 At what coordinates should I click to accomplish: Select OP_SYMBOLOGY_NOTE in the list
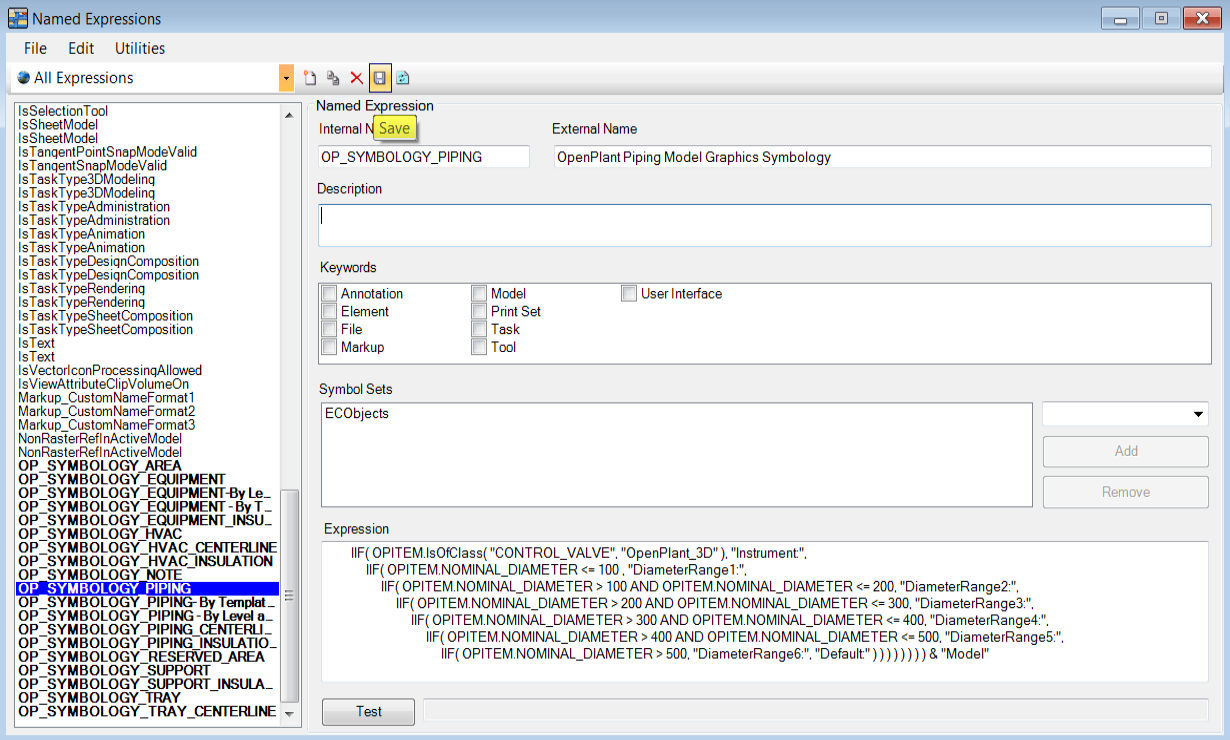(100, 575)
